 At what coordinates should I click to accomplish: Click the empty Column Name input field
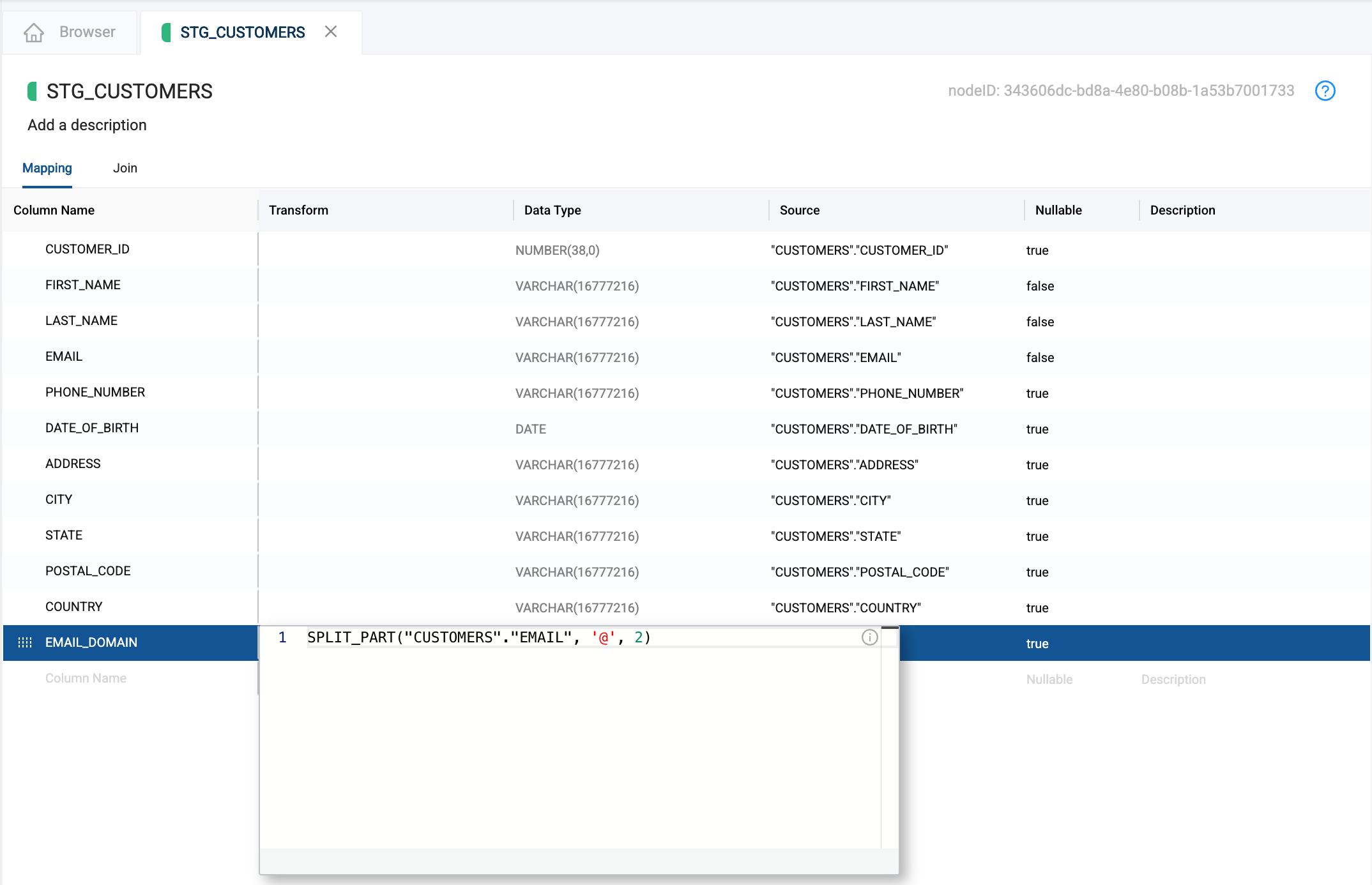click(x=86, y=678)
